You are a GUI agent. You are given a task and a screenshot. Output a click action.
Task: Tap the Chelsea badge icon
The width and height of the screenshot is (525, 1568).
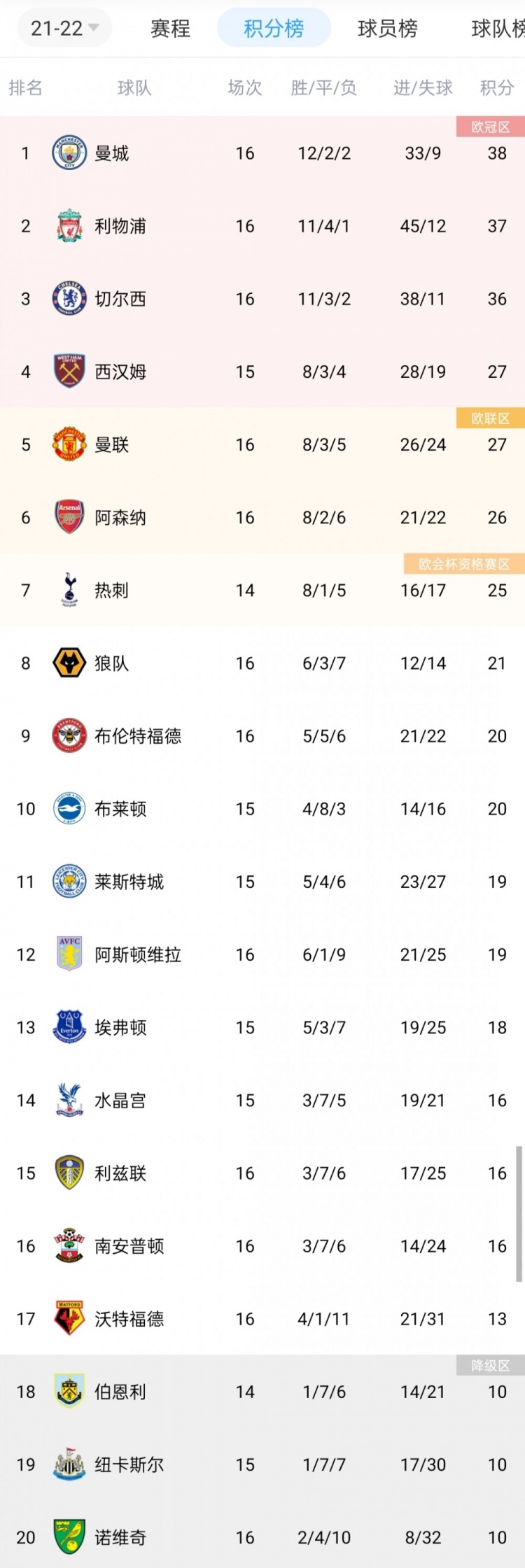coord(69,299)
